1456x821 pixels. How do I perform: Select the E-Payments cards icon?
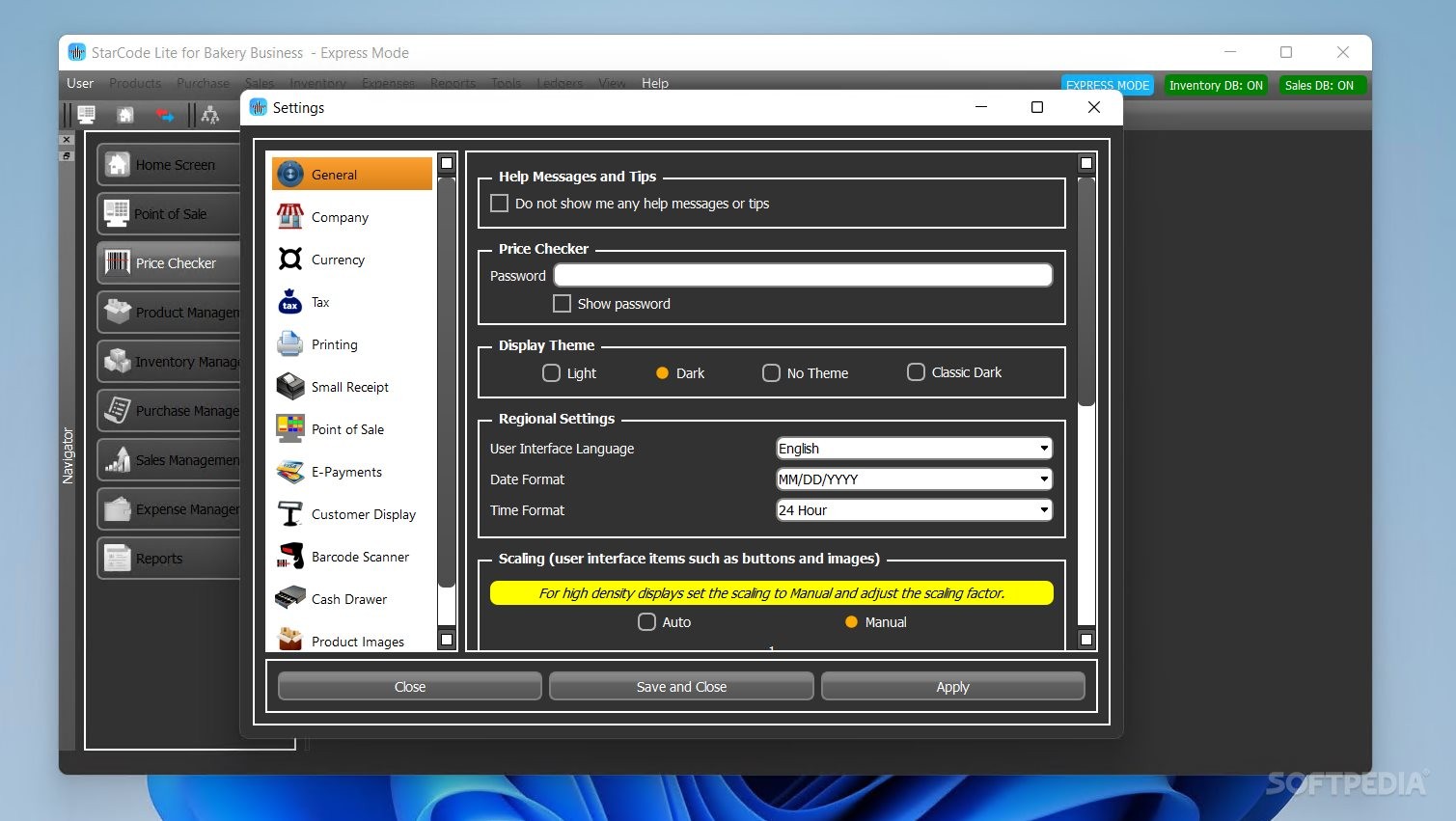290,472
